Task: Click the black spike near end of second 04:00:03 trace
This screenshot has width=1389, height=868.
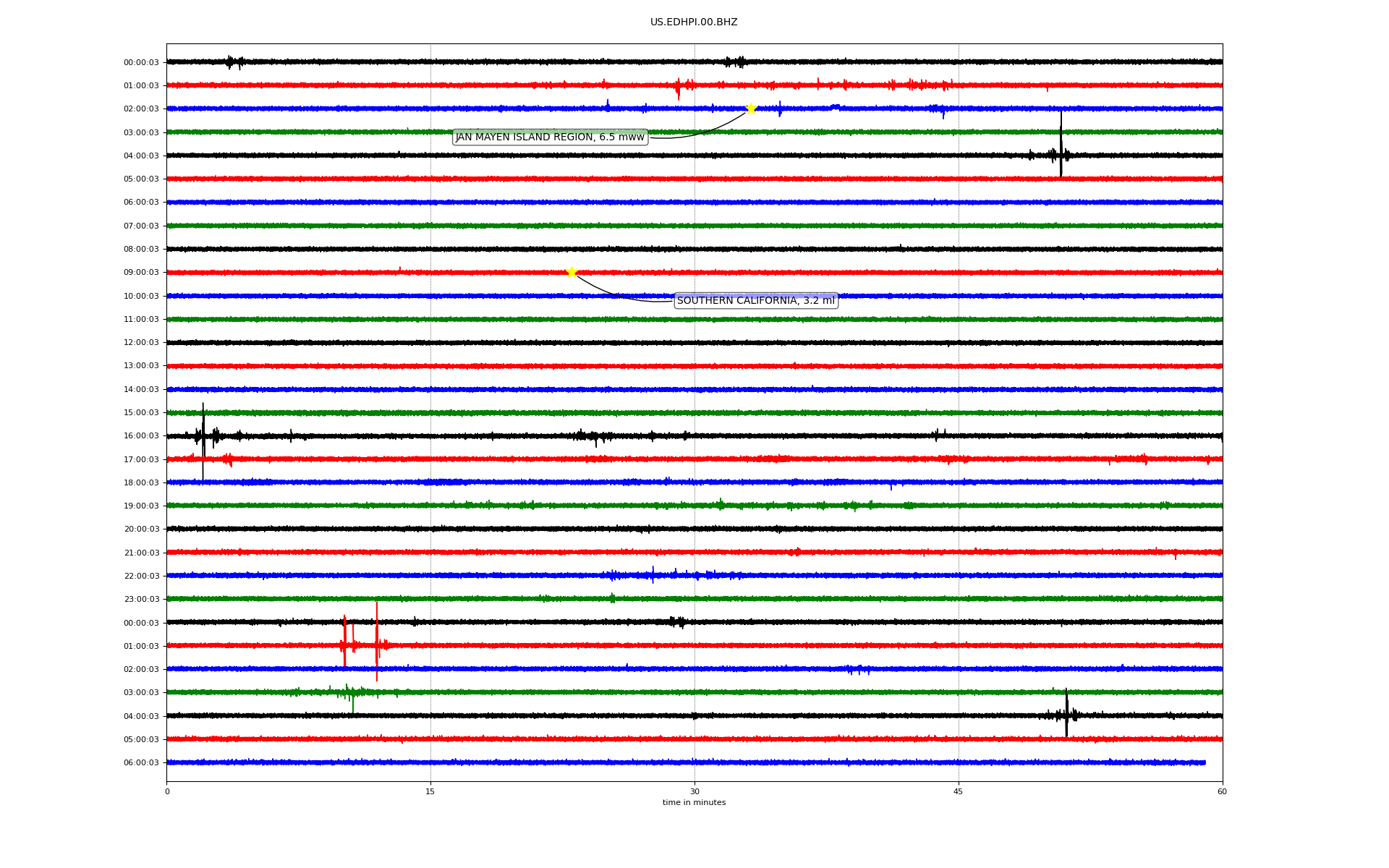Action: 1066,712
